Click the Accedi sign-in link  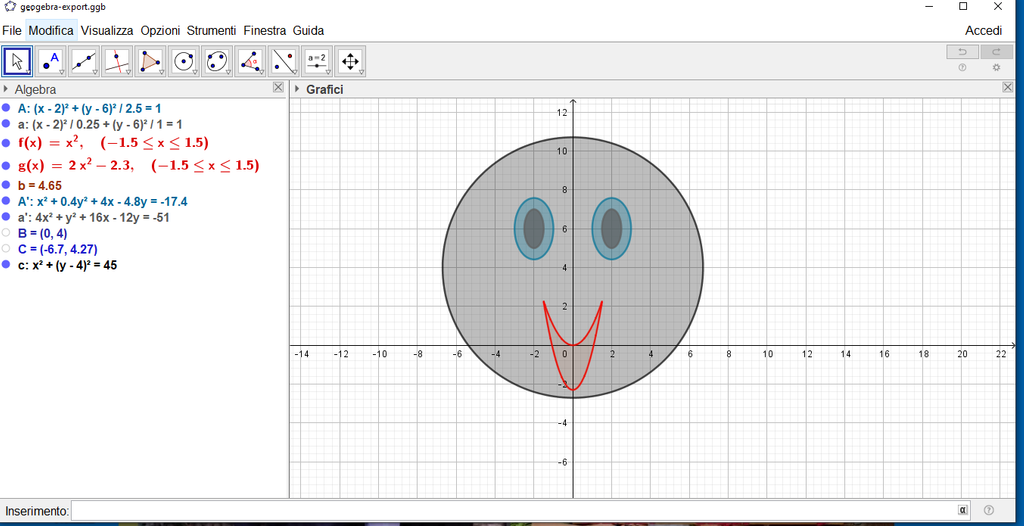pos(983,31)
